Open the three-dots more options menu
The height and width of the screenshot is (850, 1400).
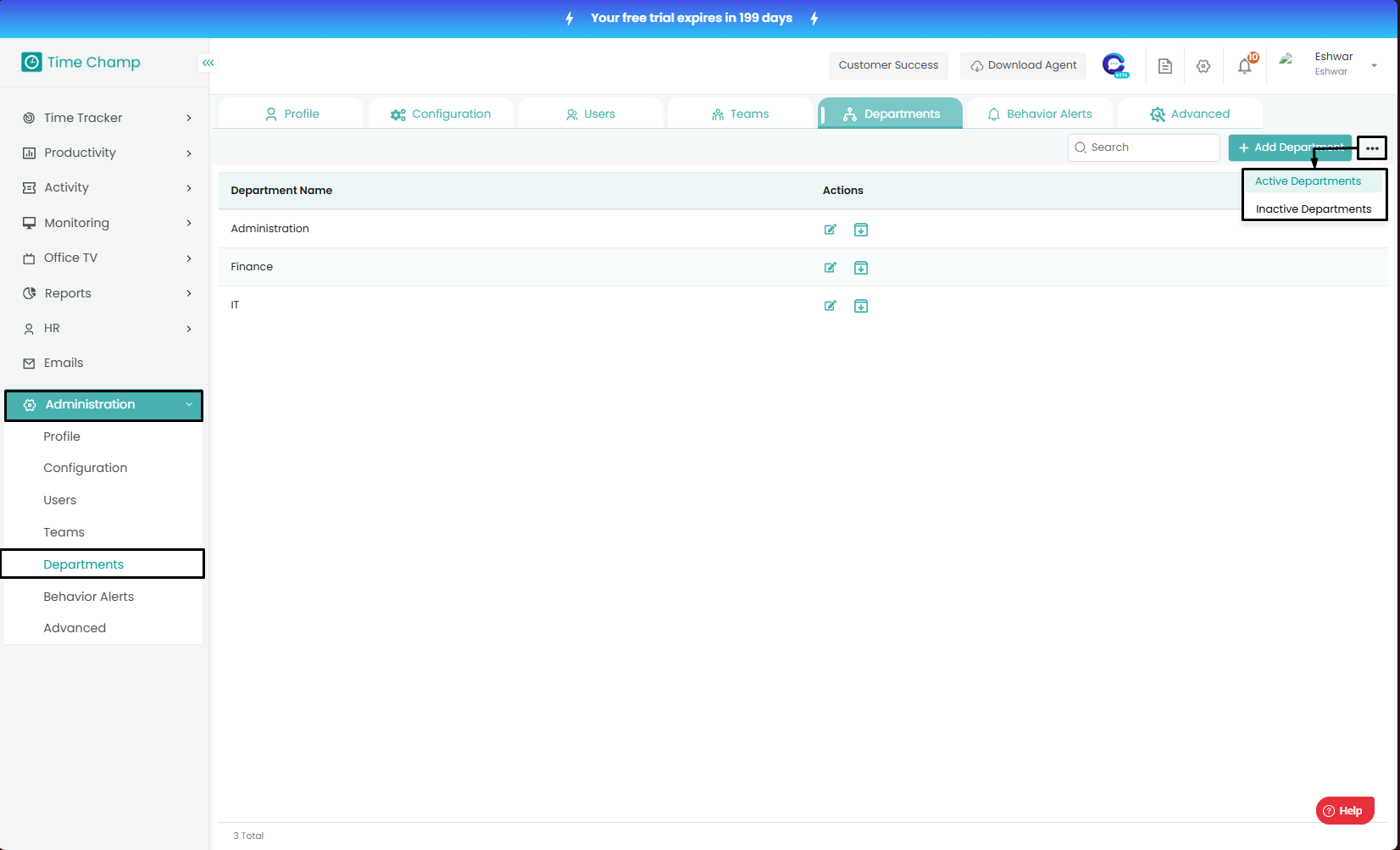(1372, 148)
